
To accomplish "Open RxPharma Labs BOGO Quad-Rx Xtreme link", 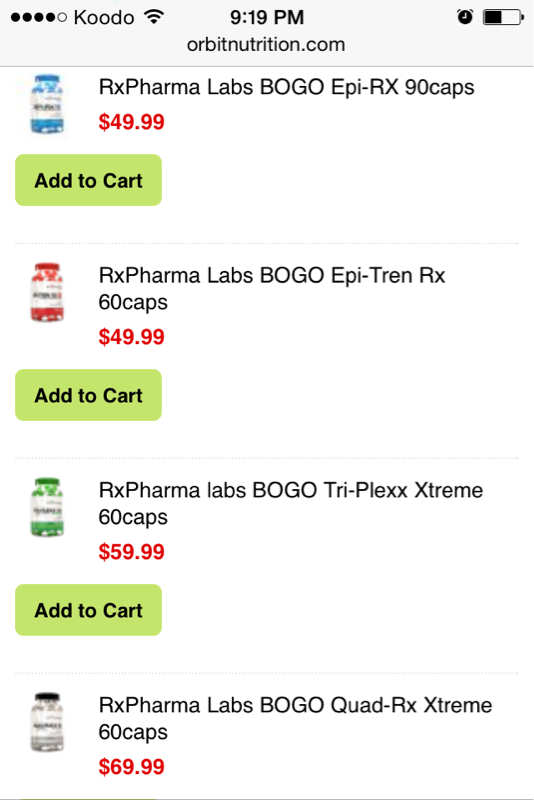I will point(295,718).
